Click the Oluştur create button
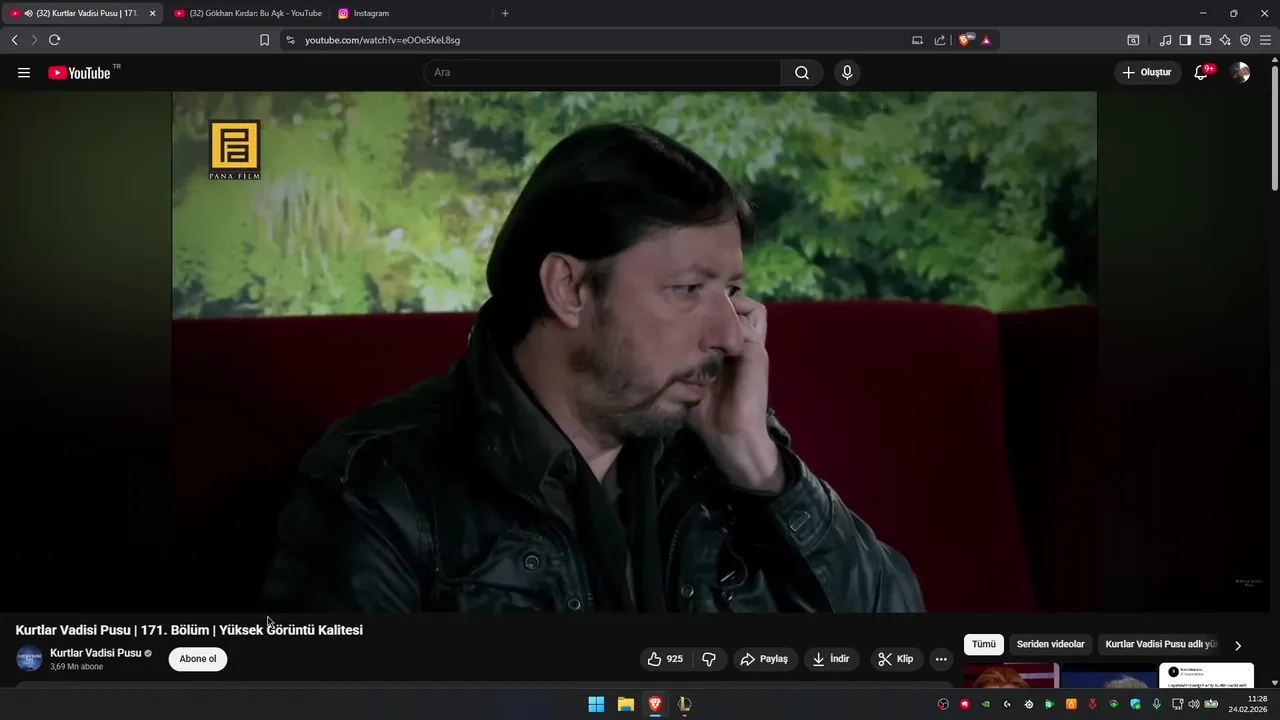Screen dimensions: 1280x720 click(1148, 72)
